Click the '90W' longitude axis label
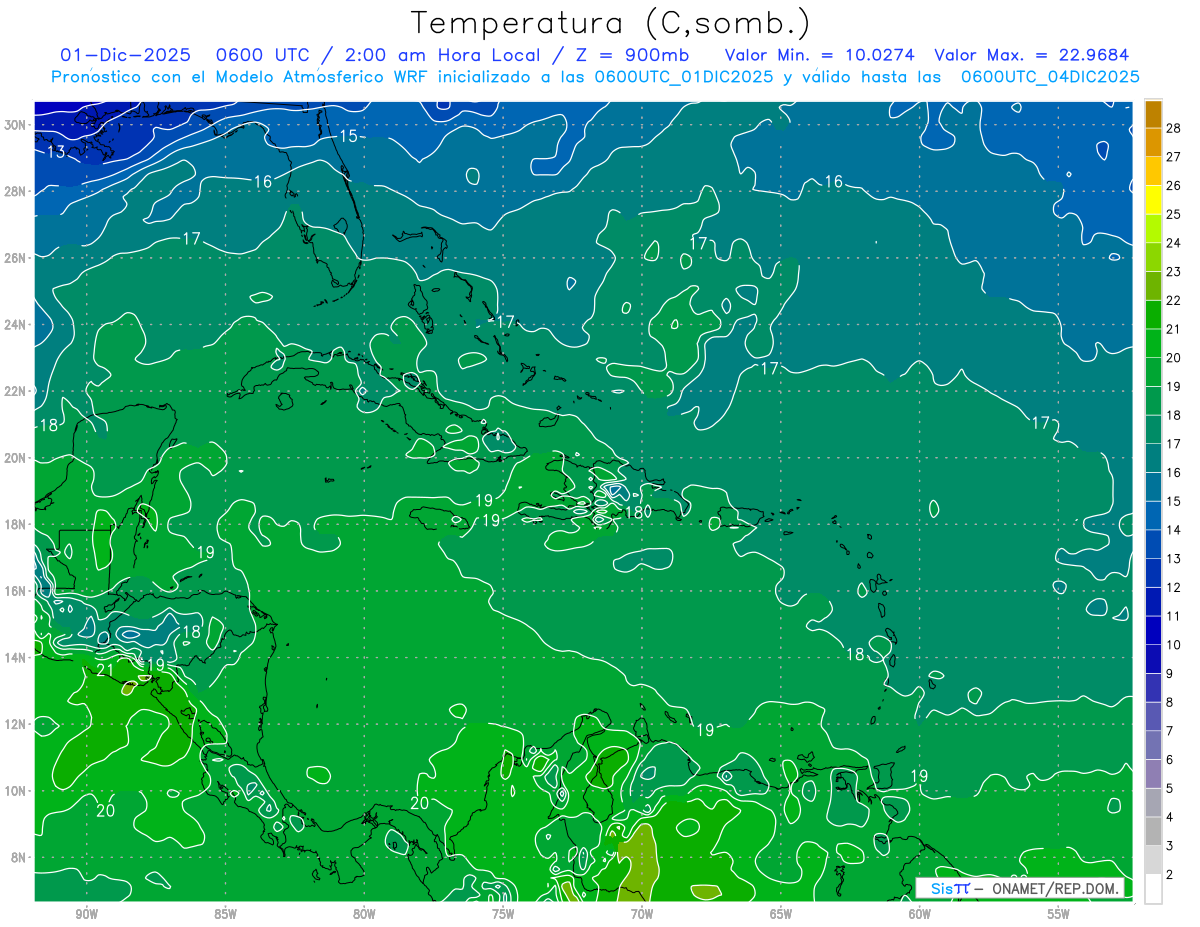Viewport: 1200px width, 927px height. click(86, 914)
